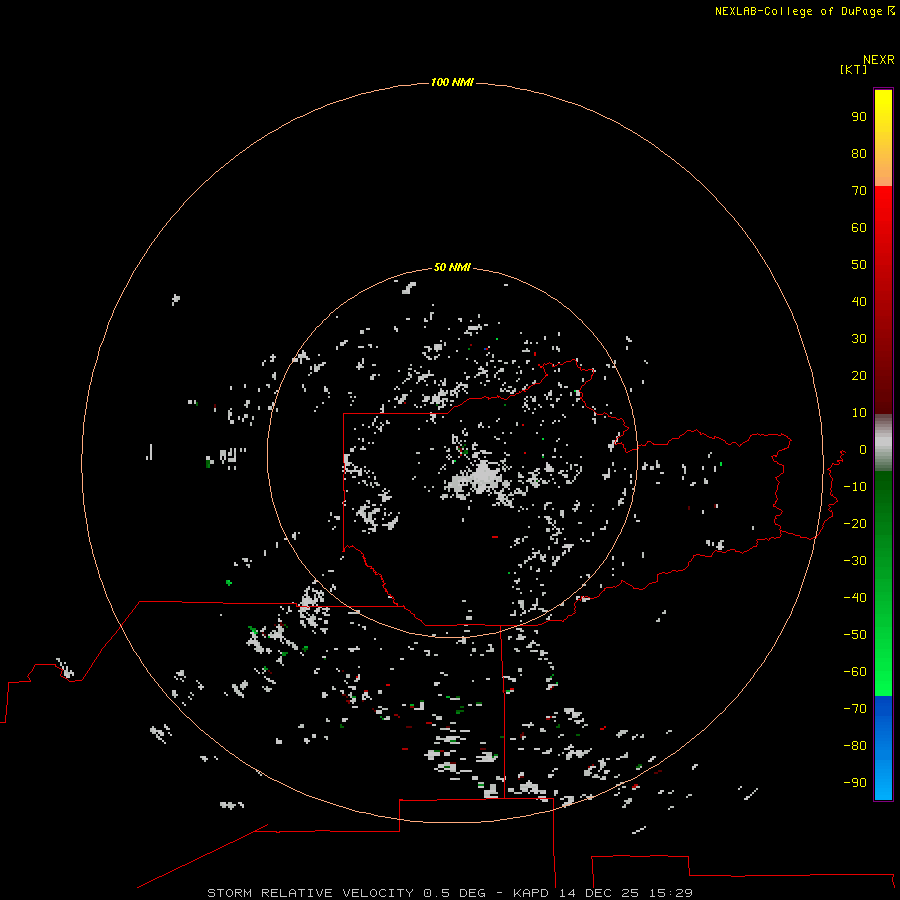The image size is (900, 900).
Task: Click the -60 knot scale label
Action: (855, 672)
